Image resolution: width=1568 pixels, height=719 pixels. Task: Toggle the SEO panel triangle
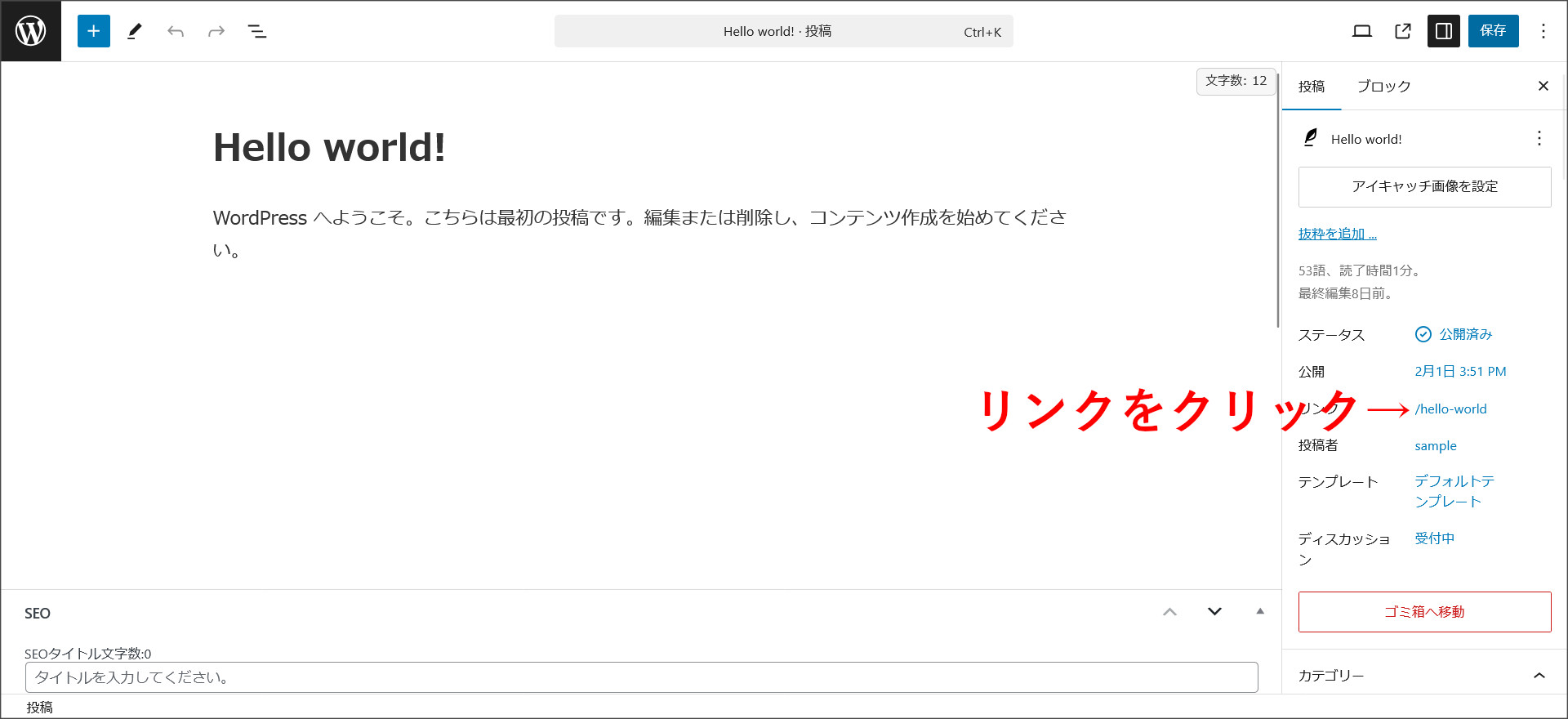[1260, 611]
